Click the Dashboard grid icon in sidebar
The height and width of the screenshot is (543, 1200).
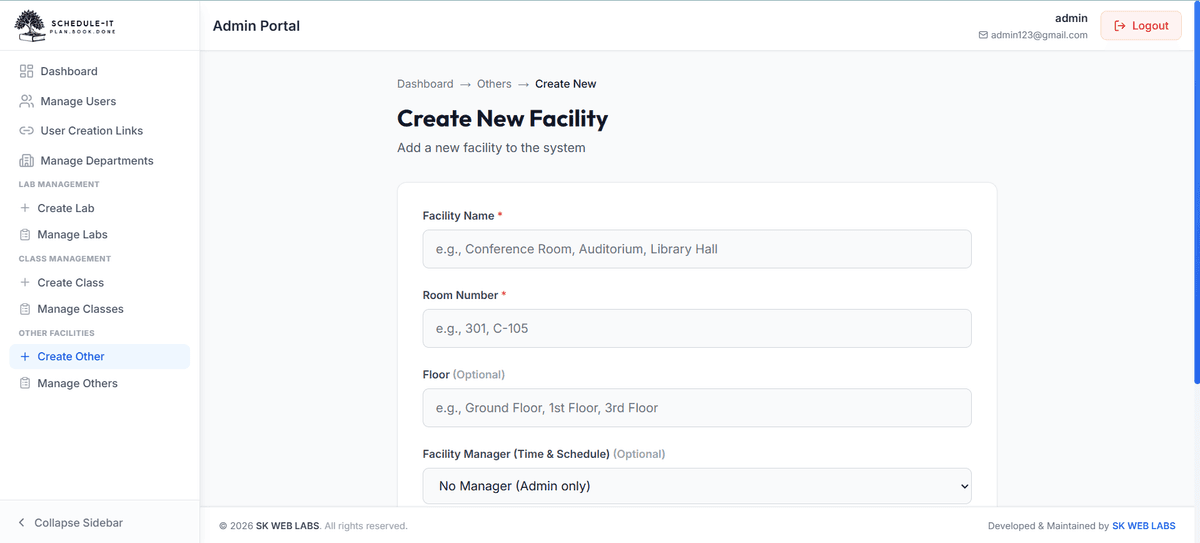[x=27, y=71]
